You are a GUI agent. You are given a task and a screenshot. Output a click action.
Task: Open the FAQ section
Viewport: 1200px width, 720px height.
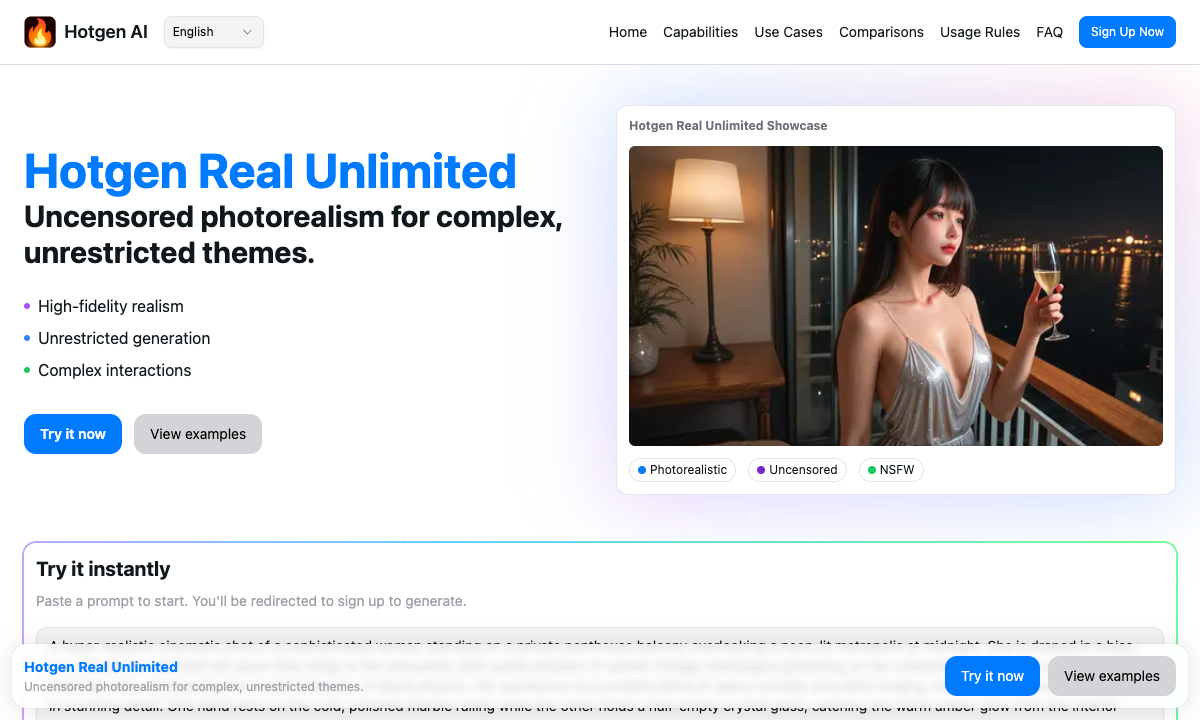(1049, 32)
